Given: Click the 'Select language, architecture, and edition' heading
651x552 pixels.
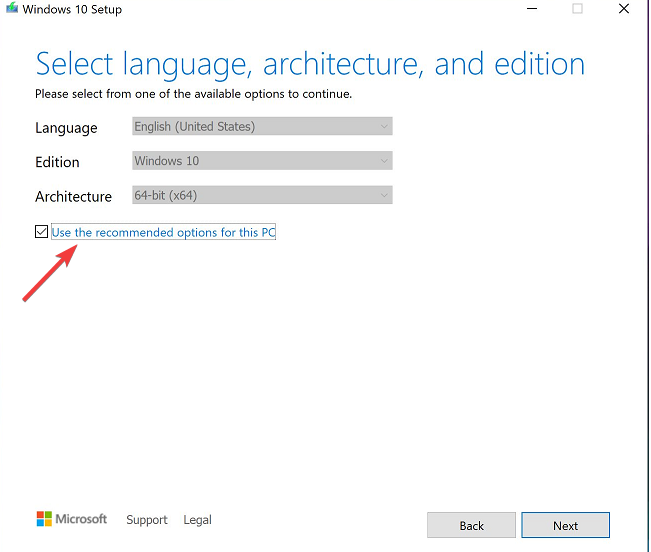Looking at the screenshot, I should point(310,65).
